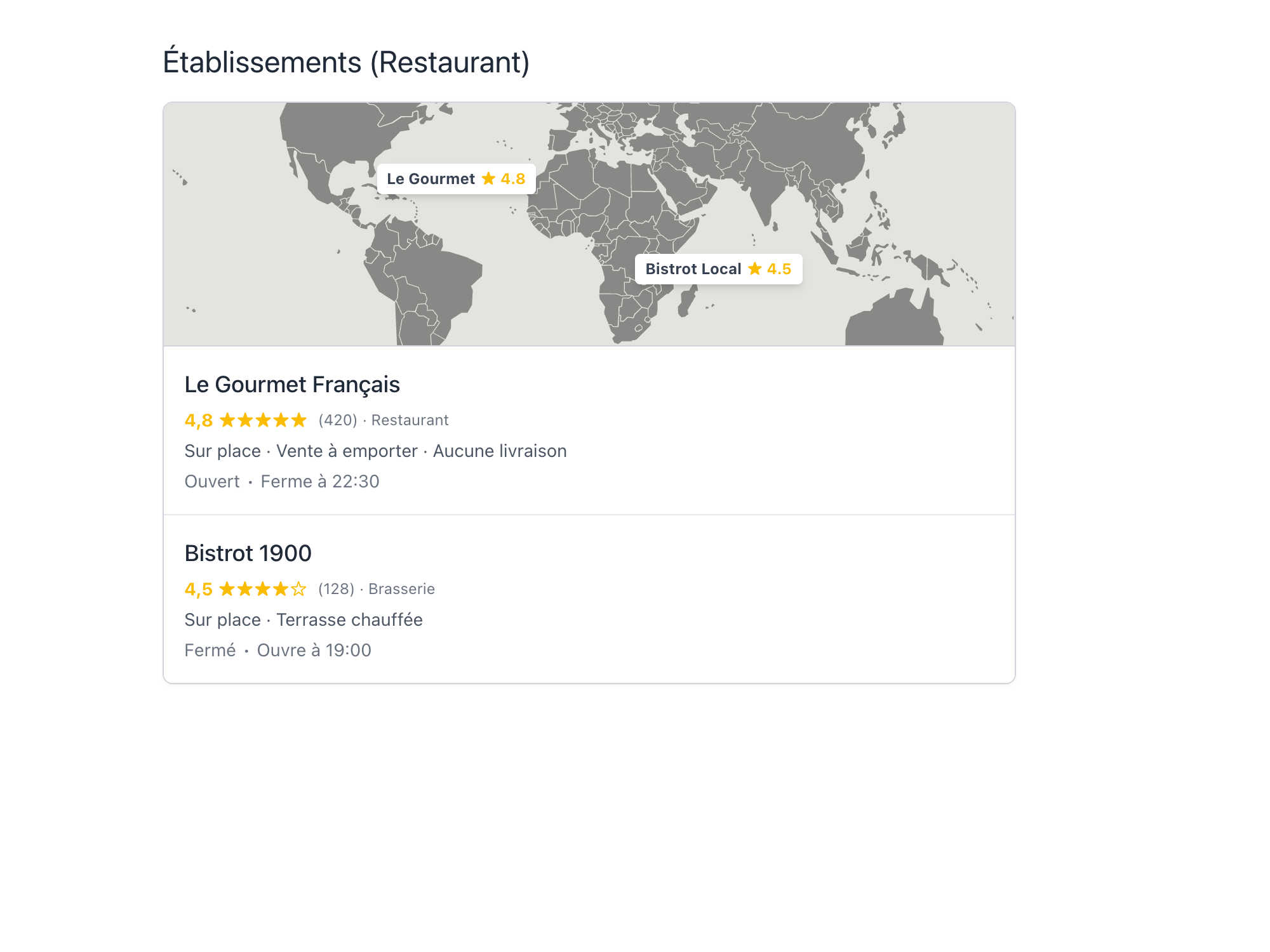The width and height of the screenshot is (1270, 952).
Task: Expand the Ouvert · Ferme à 22:30 hours
Action: coord(281,481)
